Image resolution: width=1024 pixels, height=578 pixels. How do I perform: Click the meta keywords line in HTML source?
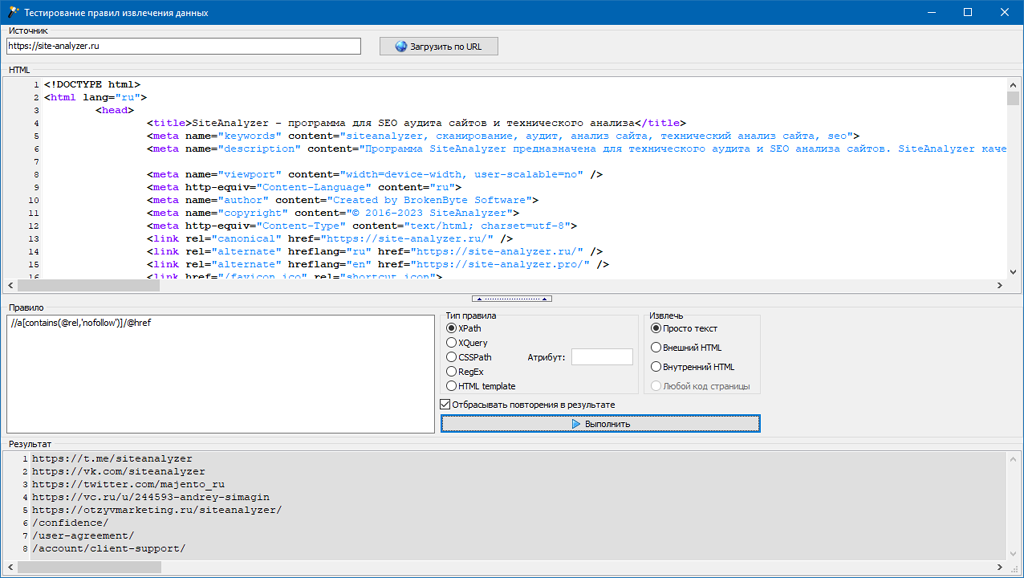click(x=503, y=136)
